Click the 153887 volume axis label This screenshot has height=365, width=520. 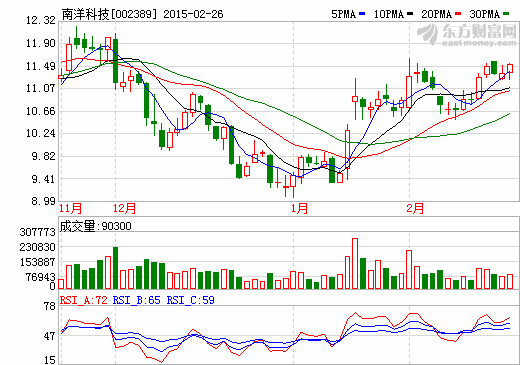[37, 262]
